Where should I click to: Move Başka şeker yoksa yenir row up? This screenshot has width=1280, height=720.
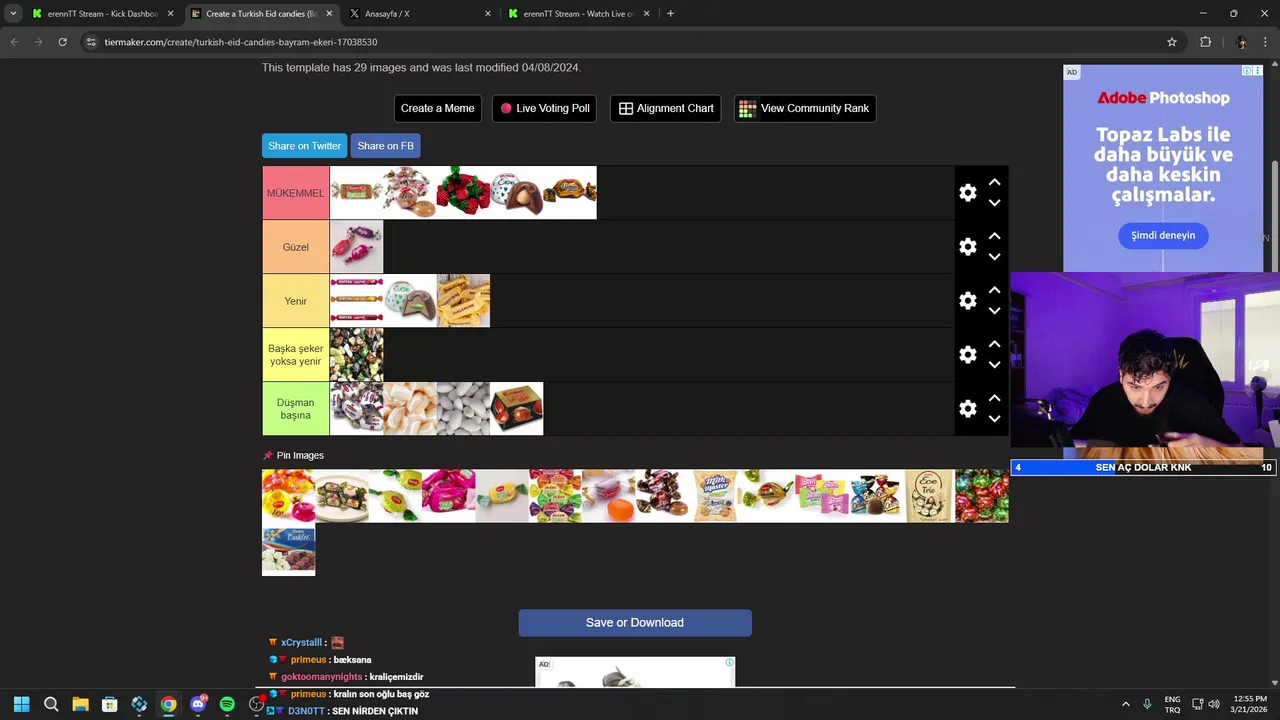[x=994, y=345]
